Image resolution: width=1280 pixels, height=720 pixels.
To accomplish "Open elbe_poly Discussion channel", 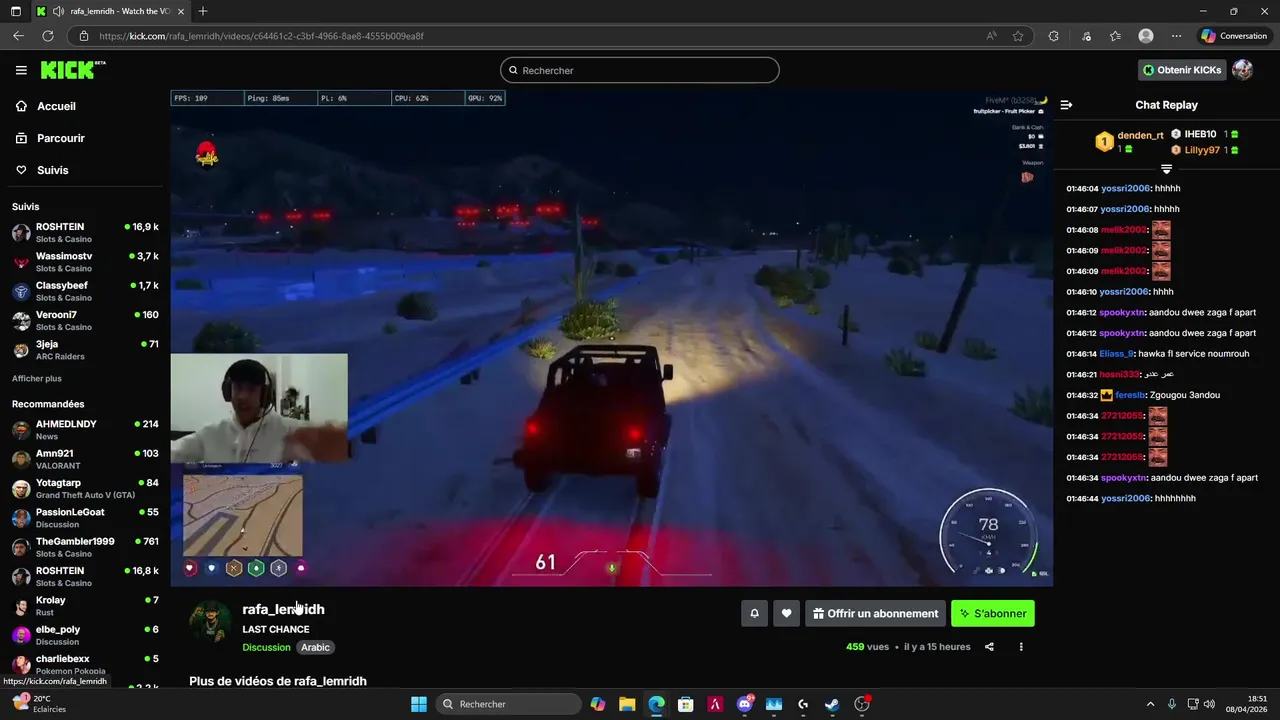I will click(85, 634).
